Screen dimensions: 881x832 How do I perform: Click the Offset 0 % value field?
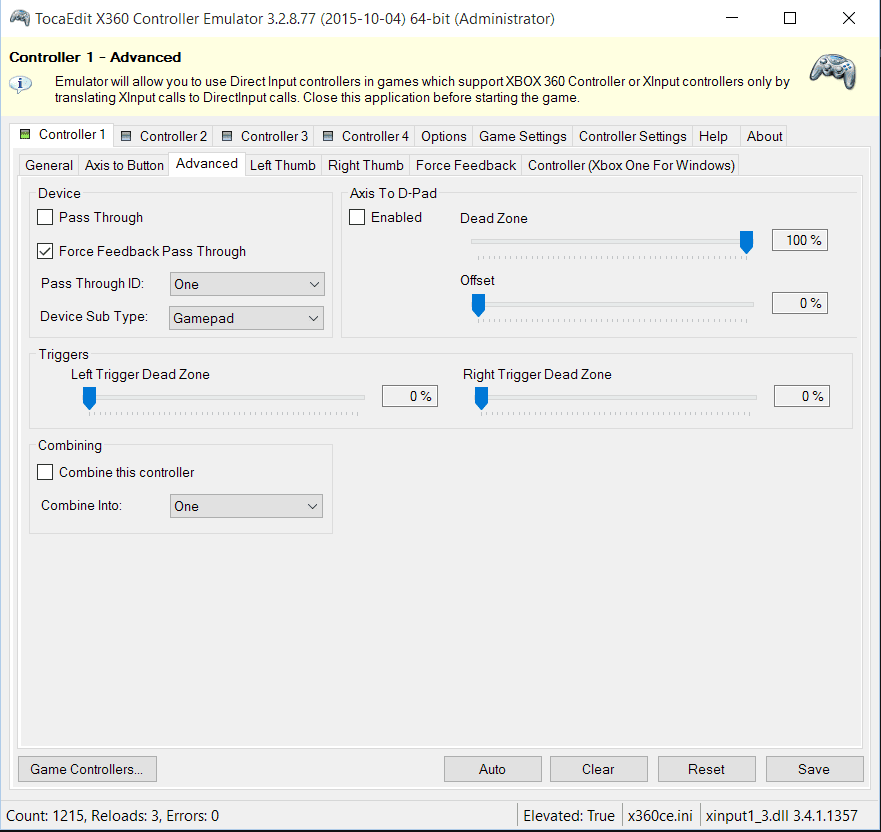[x=800, y=303]
